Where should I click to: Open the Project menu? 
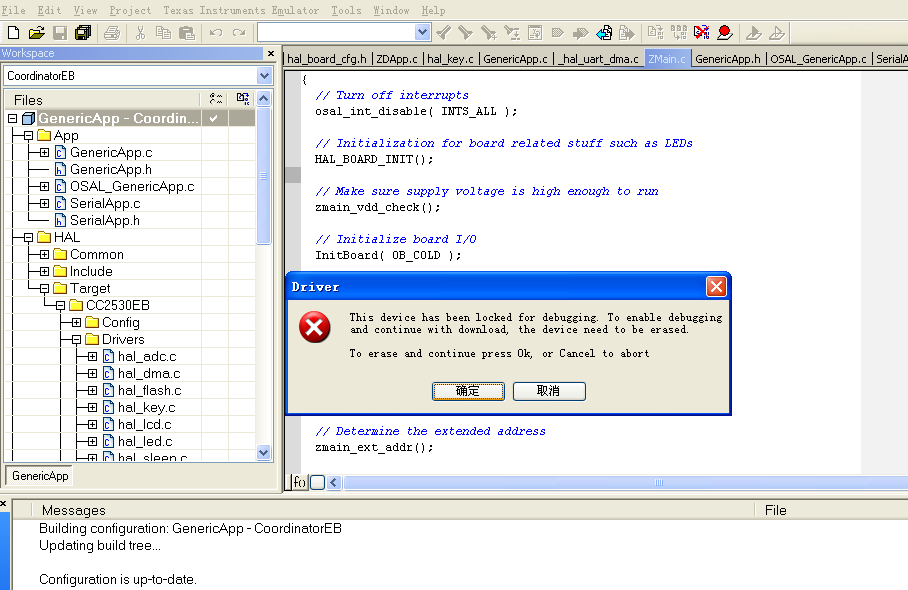[130, 10]
